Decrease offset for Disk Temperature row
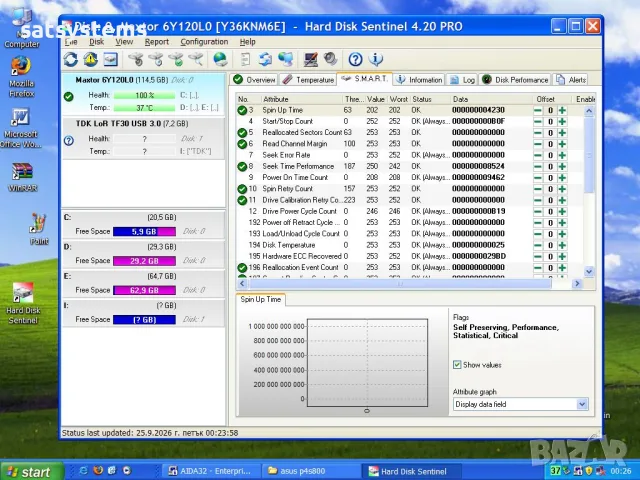Image resolution: width=640 pixels, height=480 pixels. [538, 245]
